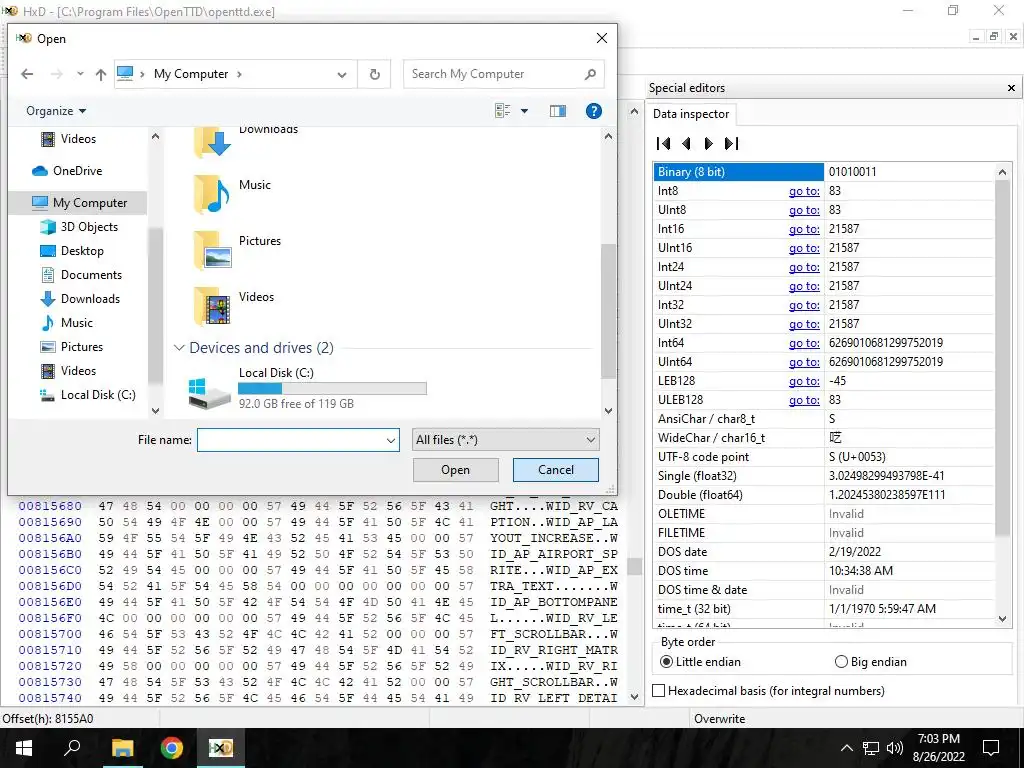1024x768 pixels.
Task: Click in the File name field
Action: coord(291,440)
